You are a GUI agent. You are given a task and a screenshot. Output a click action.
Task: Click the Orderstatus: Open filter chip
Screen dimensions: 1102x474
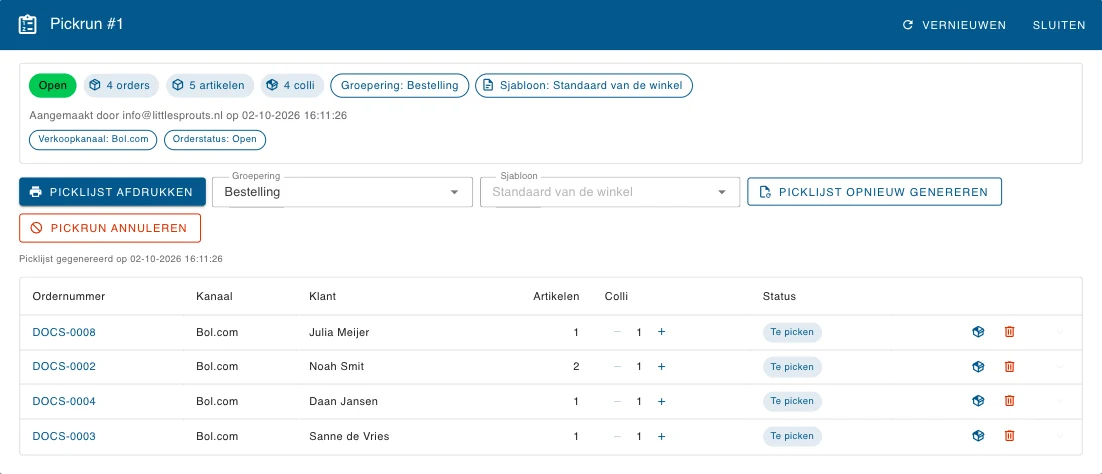click(215, 139)
